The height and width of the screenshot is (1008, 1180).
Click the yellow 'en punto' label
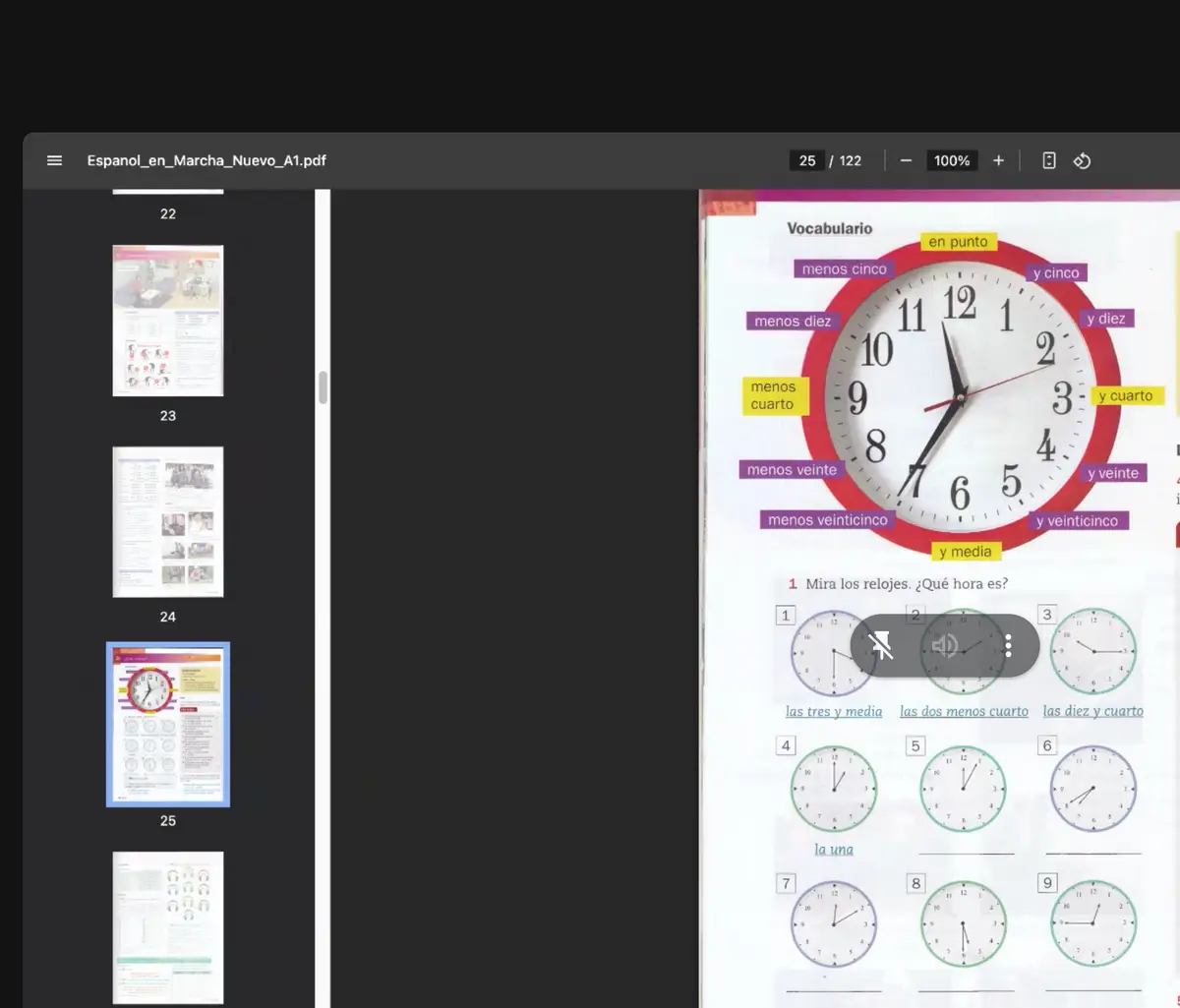958,242
